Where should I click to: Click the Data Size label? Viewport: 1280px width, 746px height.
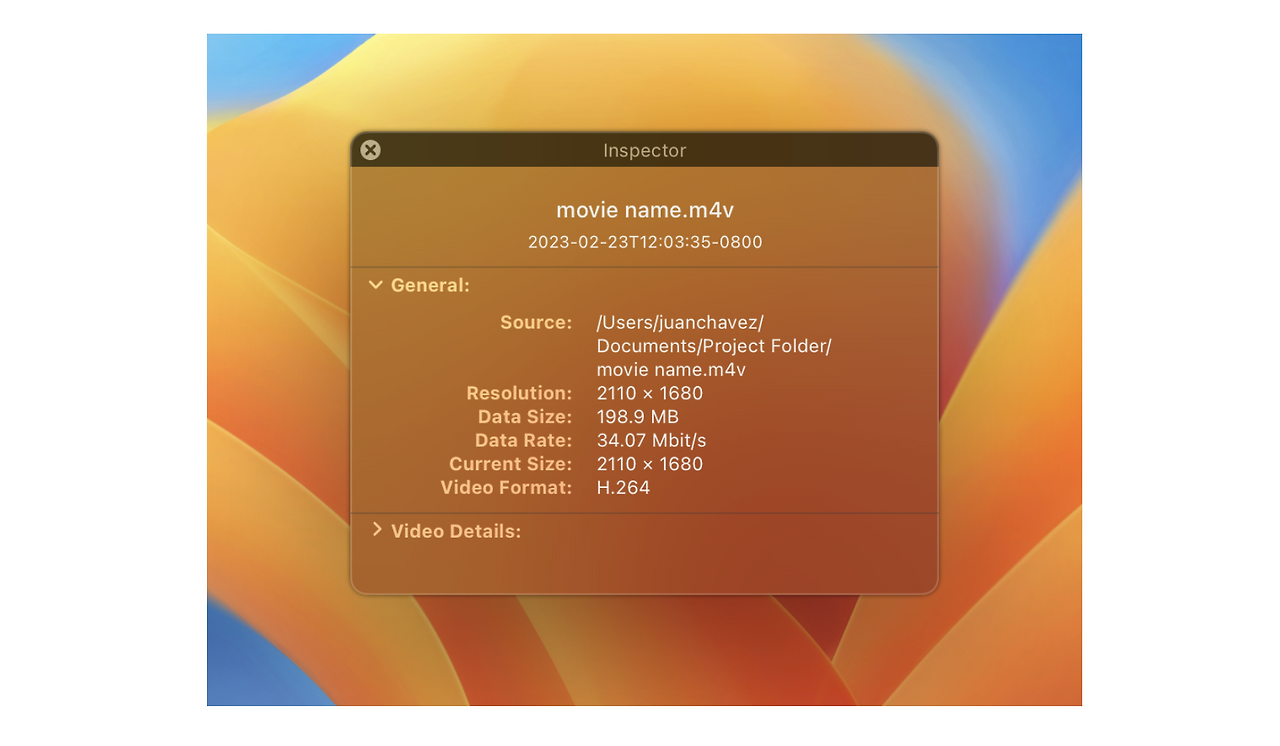[525, 417]
